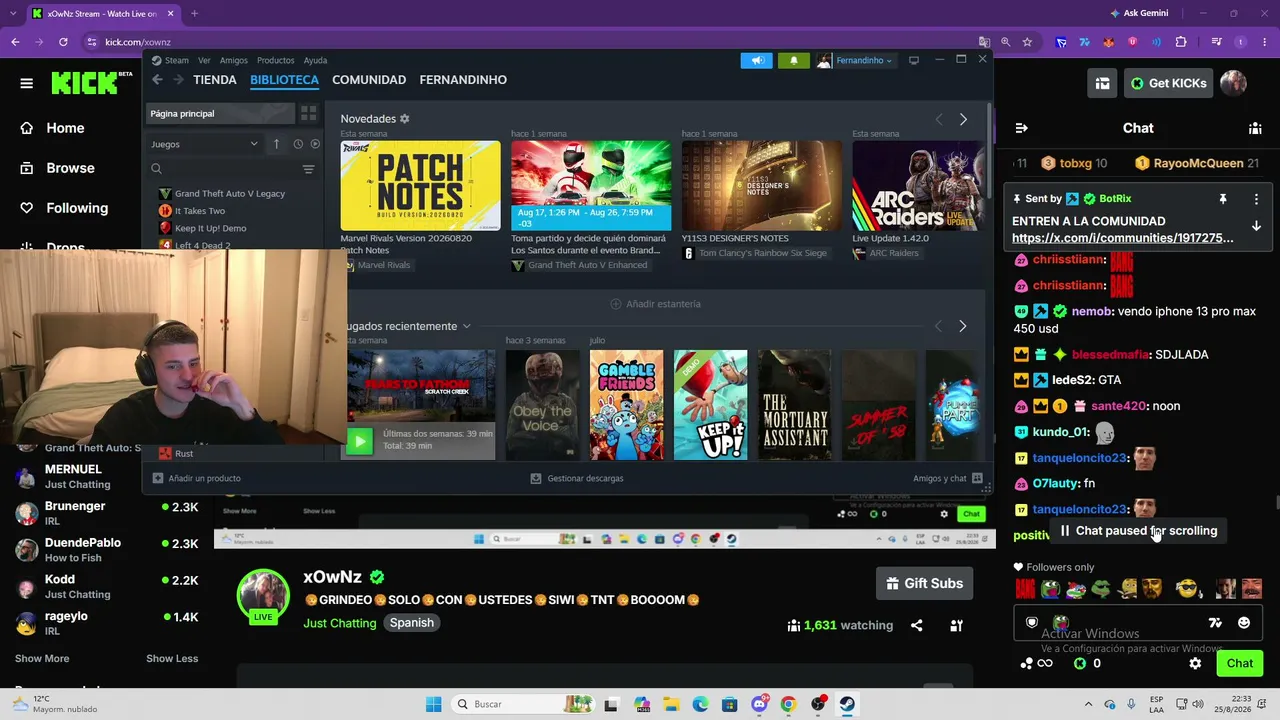
Task: Open Windows Start menu on taskbar
Action: [x=433, y=704]
